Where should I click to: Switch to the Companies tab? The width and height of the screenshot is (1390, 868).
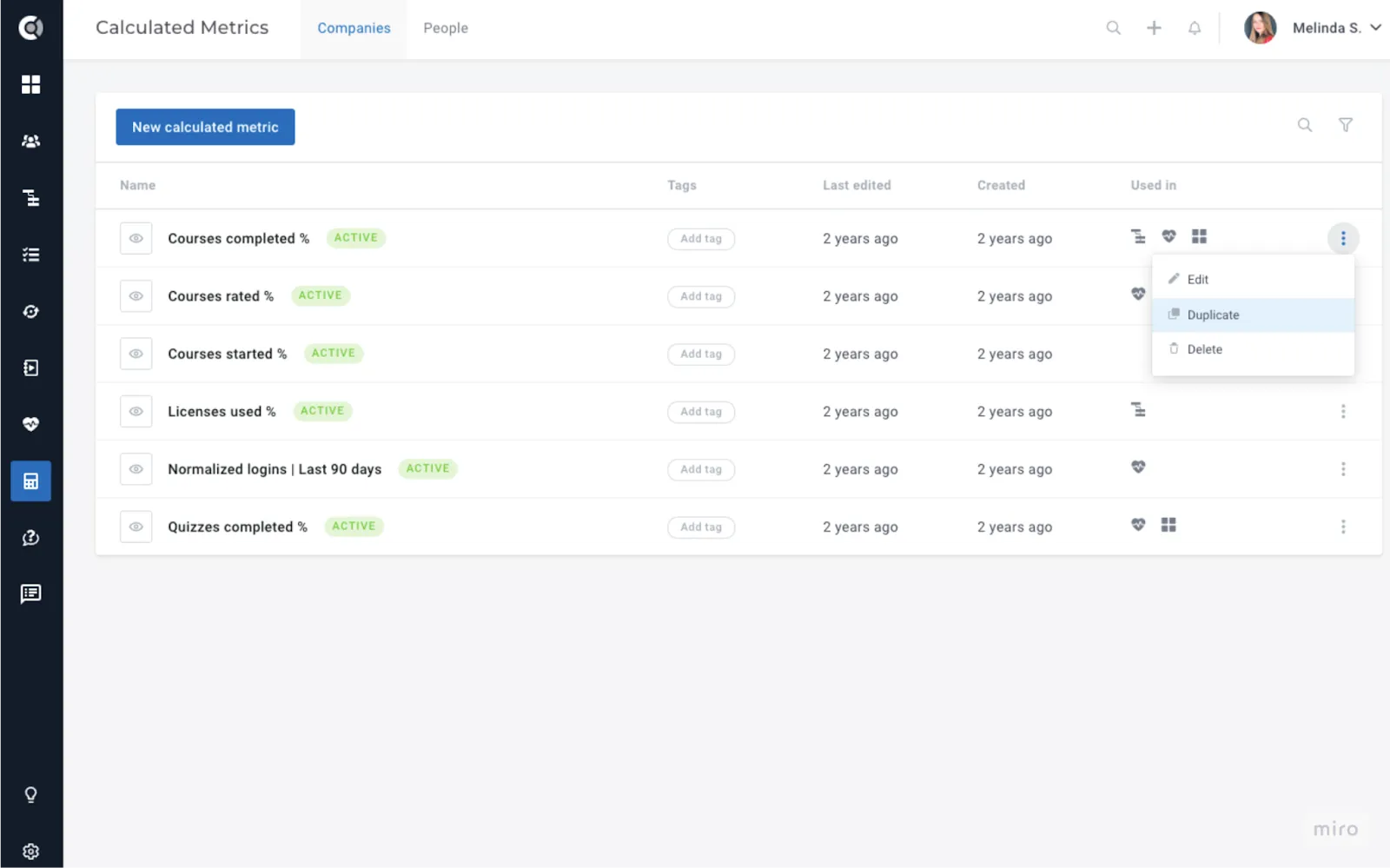point(354,28)
